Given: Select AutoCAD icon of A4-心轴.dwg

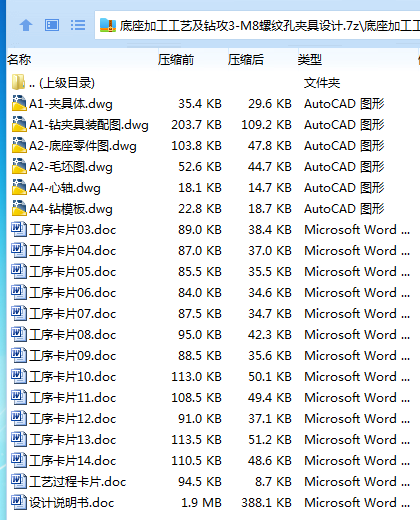Looking at the screenshot, I should (19, 187).
